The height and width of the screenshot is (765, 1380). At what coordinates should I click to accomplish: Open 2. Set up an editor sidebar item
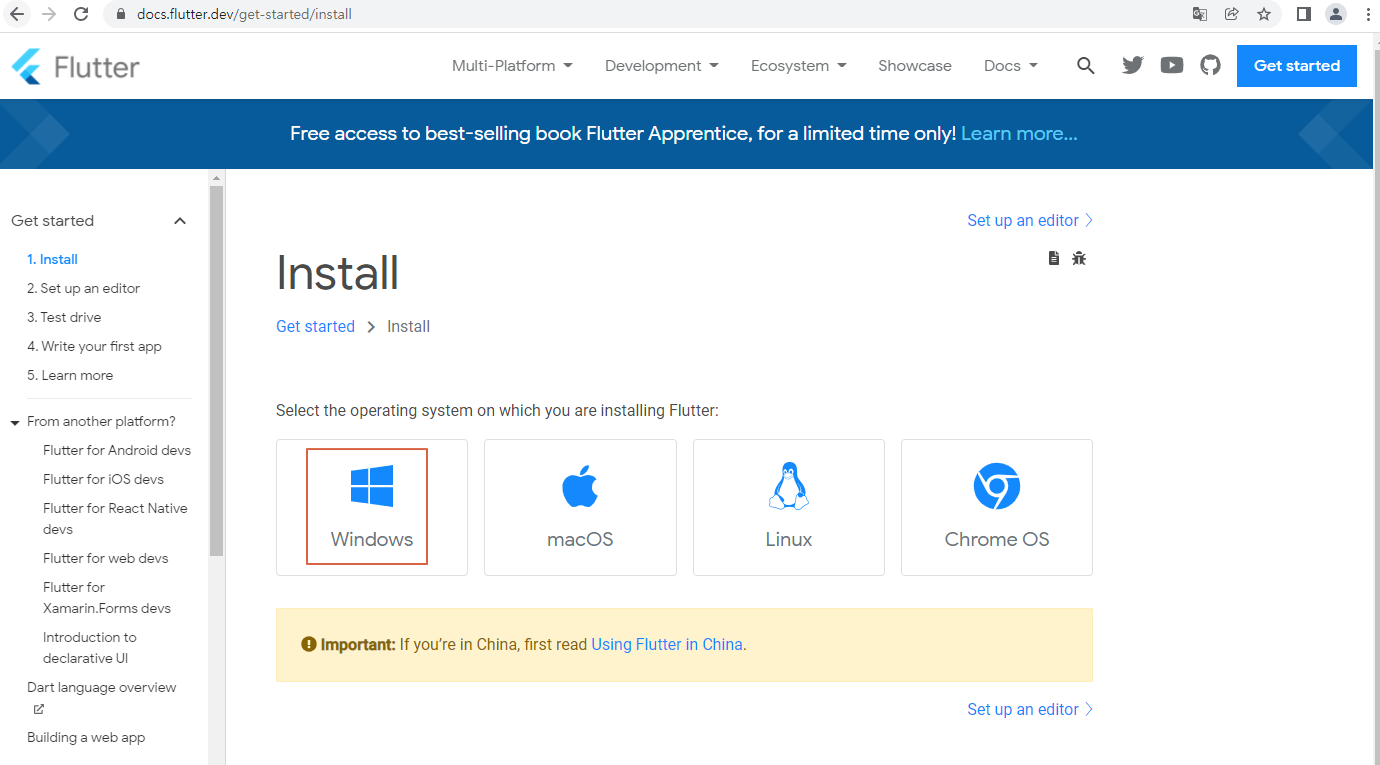pyautogui.click(x=83, y=288)
